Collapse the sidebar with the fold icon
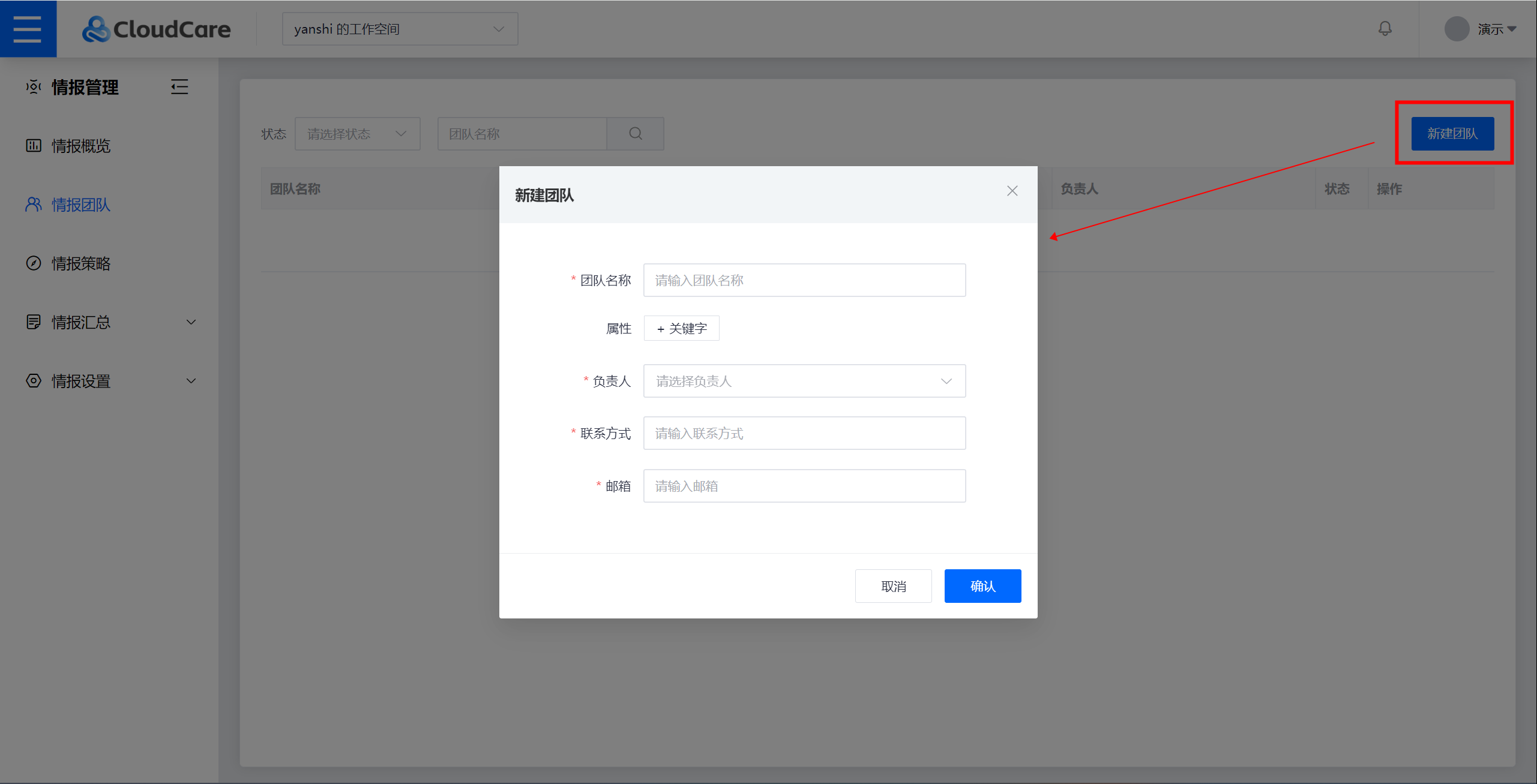The height and width of the screenshot is (784, 1537). (179, 87)
